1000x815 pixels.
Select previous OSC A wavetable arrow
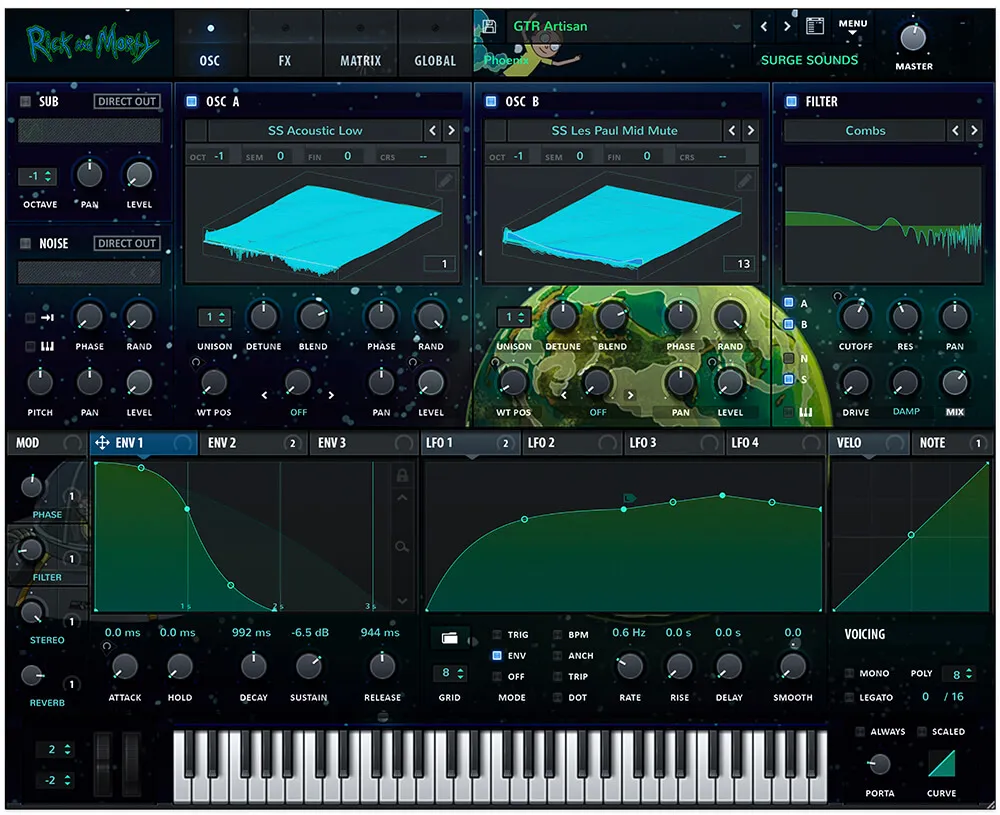tap(433, 131)
